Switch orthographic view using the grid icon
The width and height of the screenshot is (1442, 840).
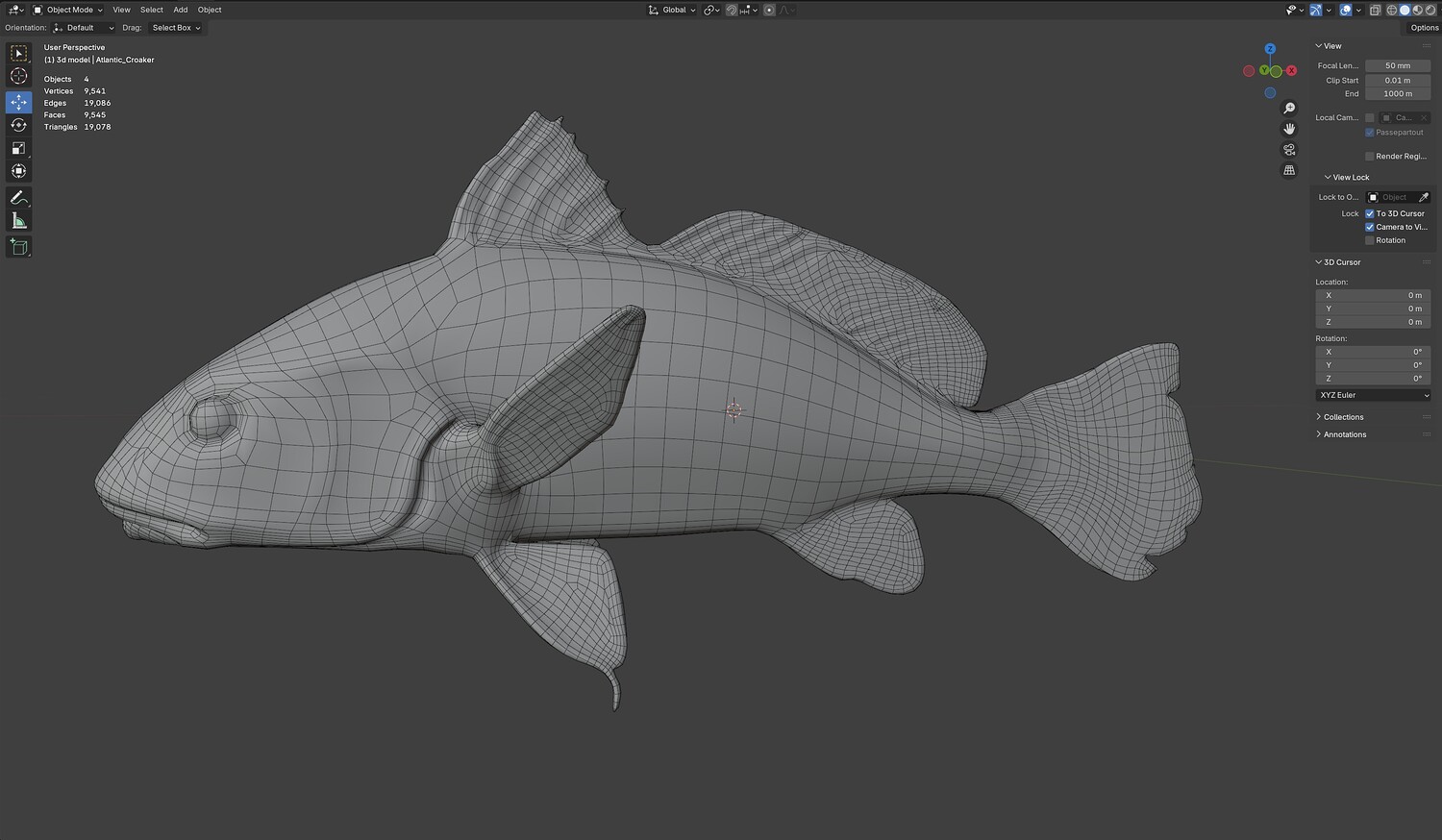coord(1289,170)
